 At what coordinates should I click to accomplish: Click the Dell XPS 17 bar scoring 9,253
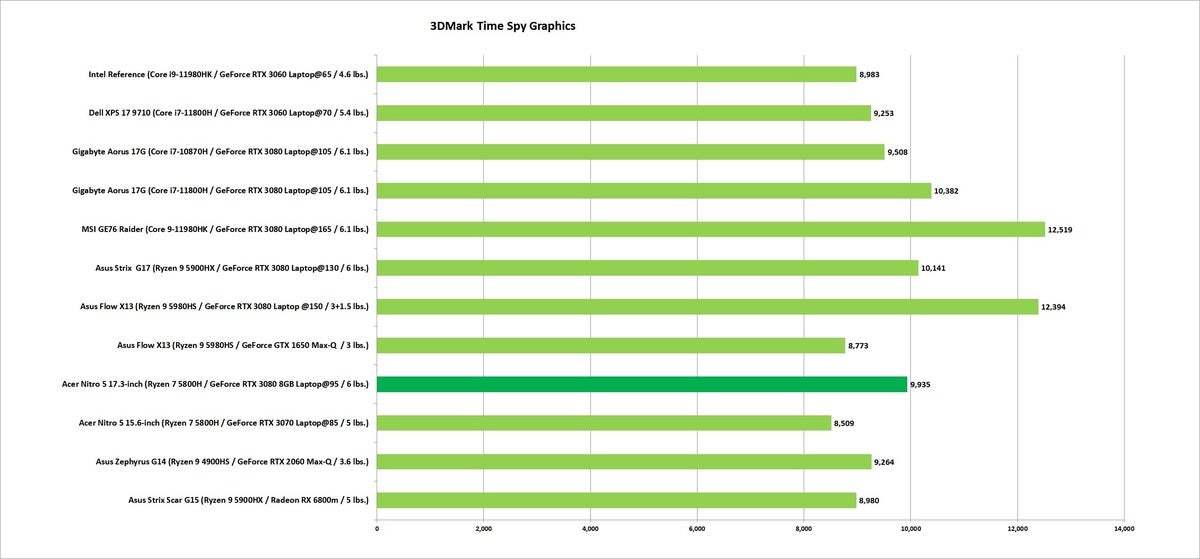tap(623, 113)
